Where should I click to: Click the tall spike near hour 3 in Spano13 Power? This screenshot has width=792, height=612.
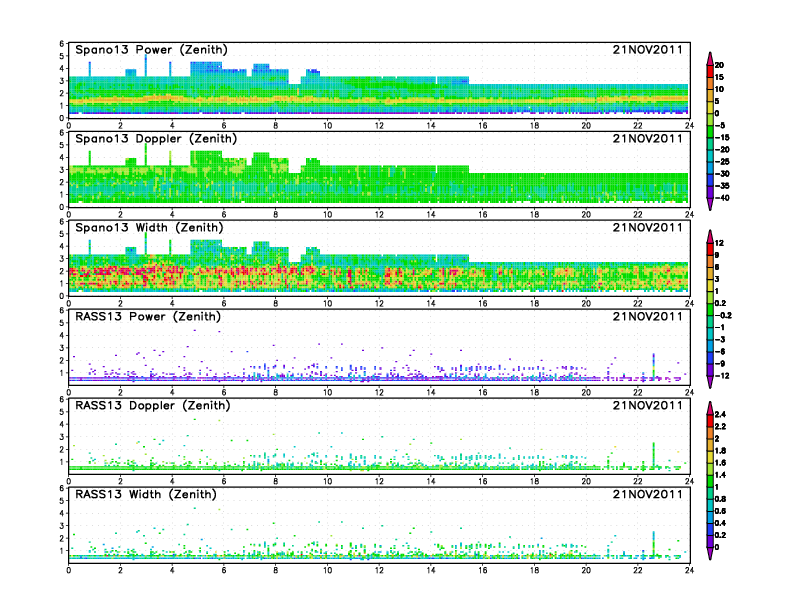(146, 66)
